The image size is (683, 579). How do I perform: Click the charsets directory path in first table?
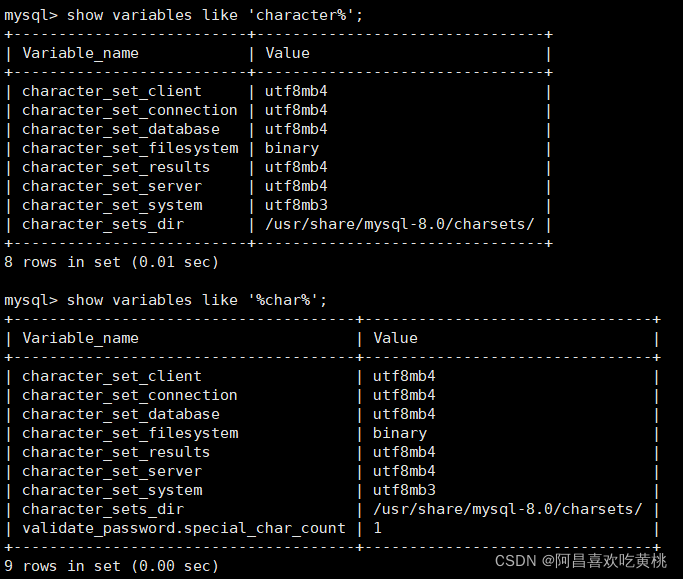399,224
